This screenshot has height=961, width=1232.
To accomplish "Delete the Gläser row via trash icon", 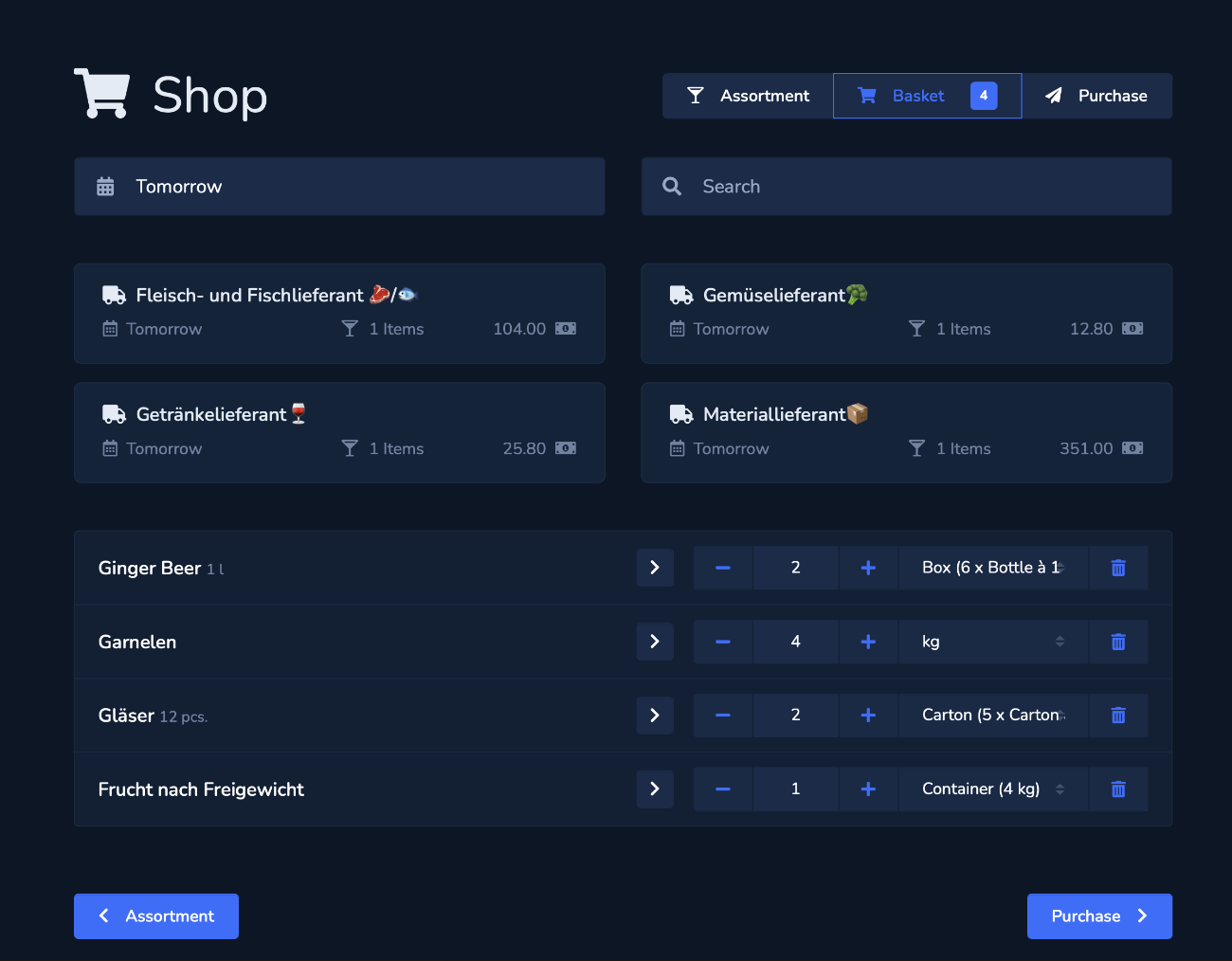I will click(x=1118, y=716).
